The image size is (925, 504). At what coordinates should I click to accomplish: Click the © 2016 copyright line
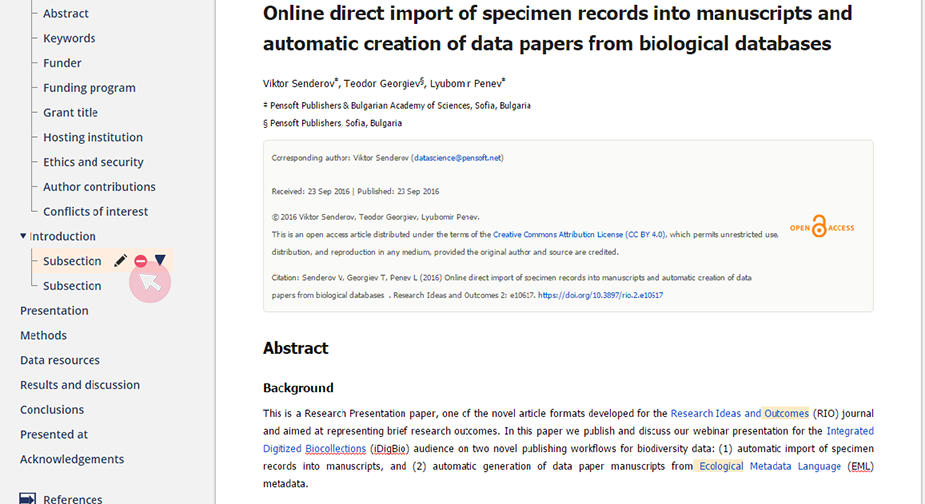(376, 217)
